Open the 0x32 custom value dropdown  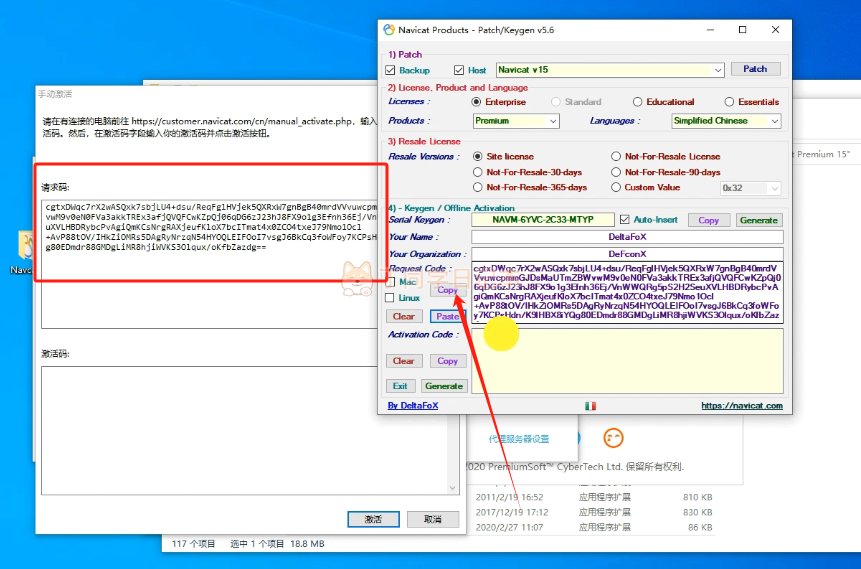(x=774, y=188)
